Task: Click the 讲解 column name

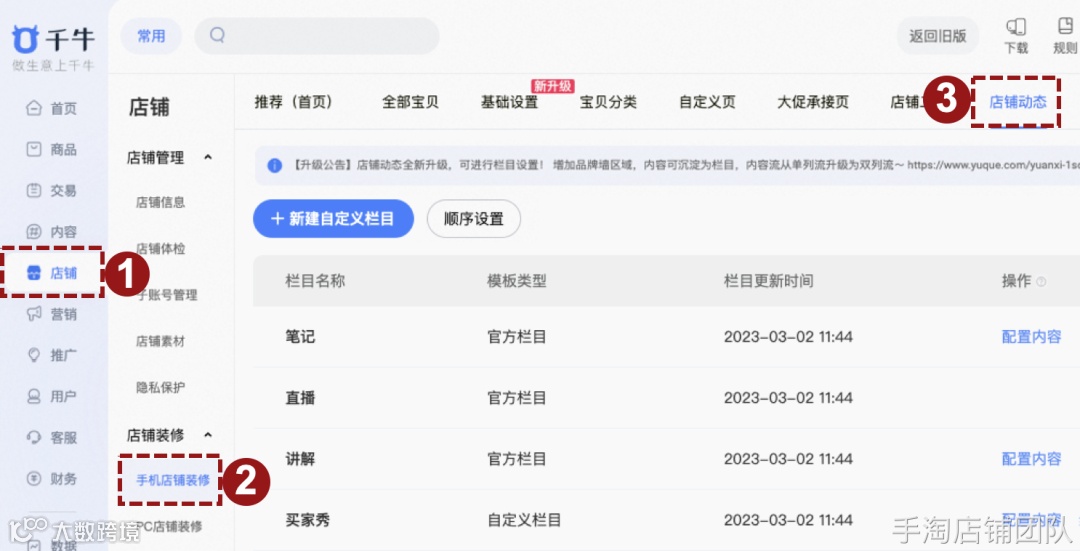Action: (x=300, y=459)
